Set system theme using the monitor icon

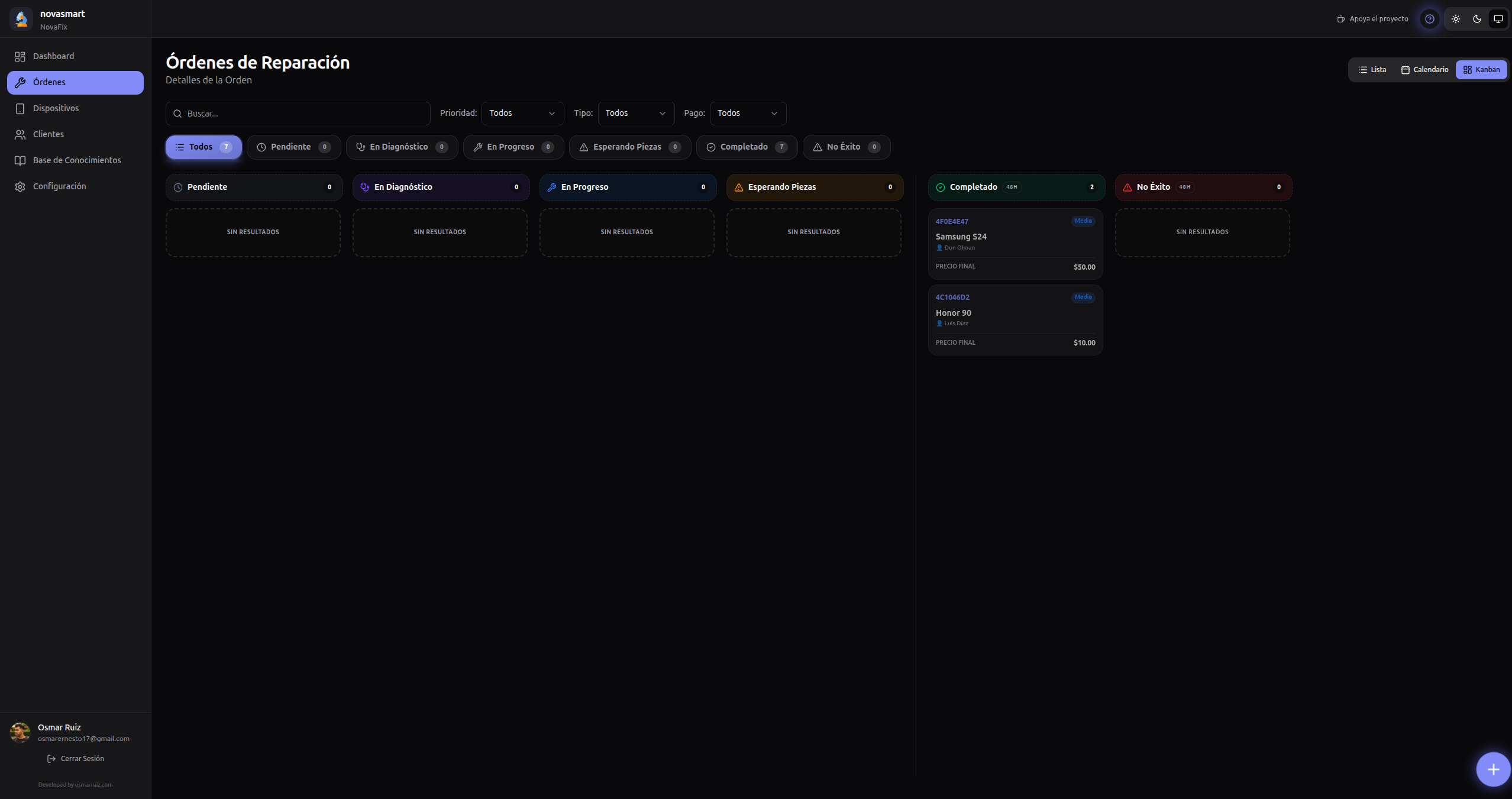click(x=1498, y=18)
